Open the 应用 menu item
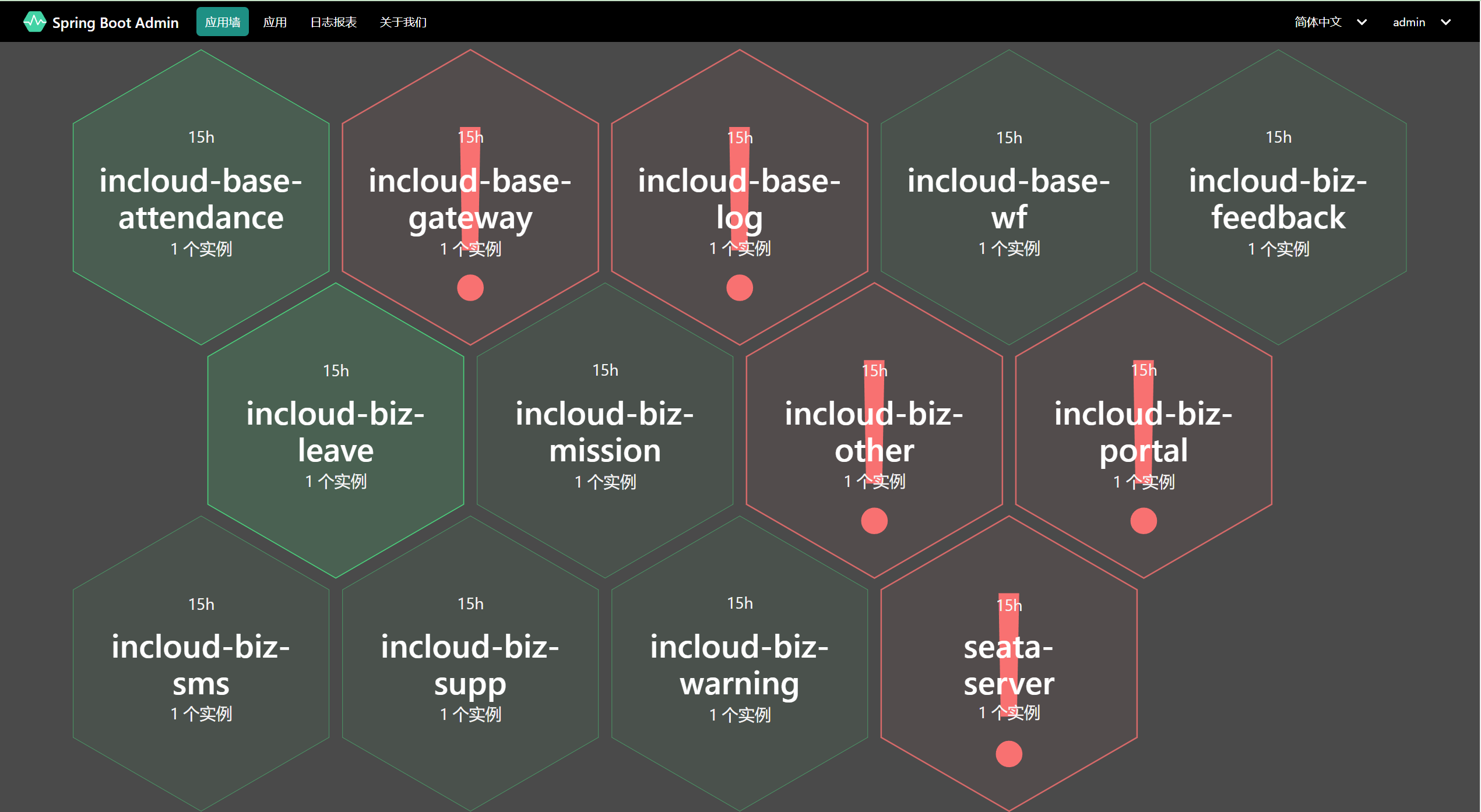The image size is (1481, 812). [275, 22]
